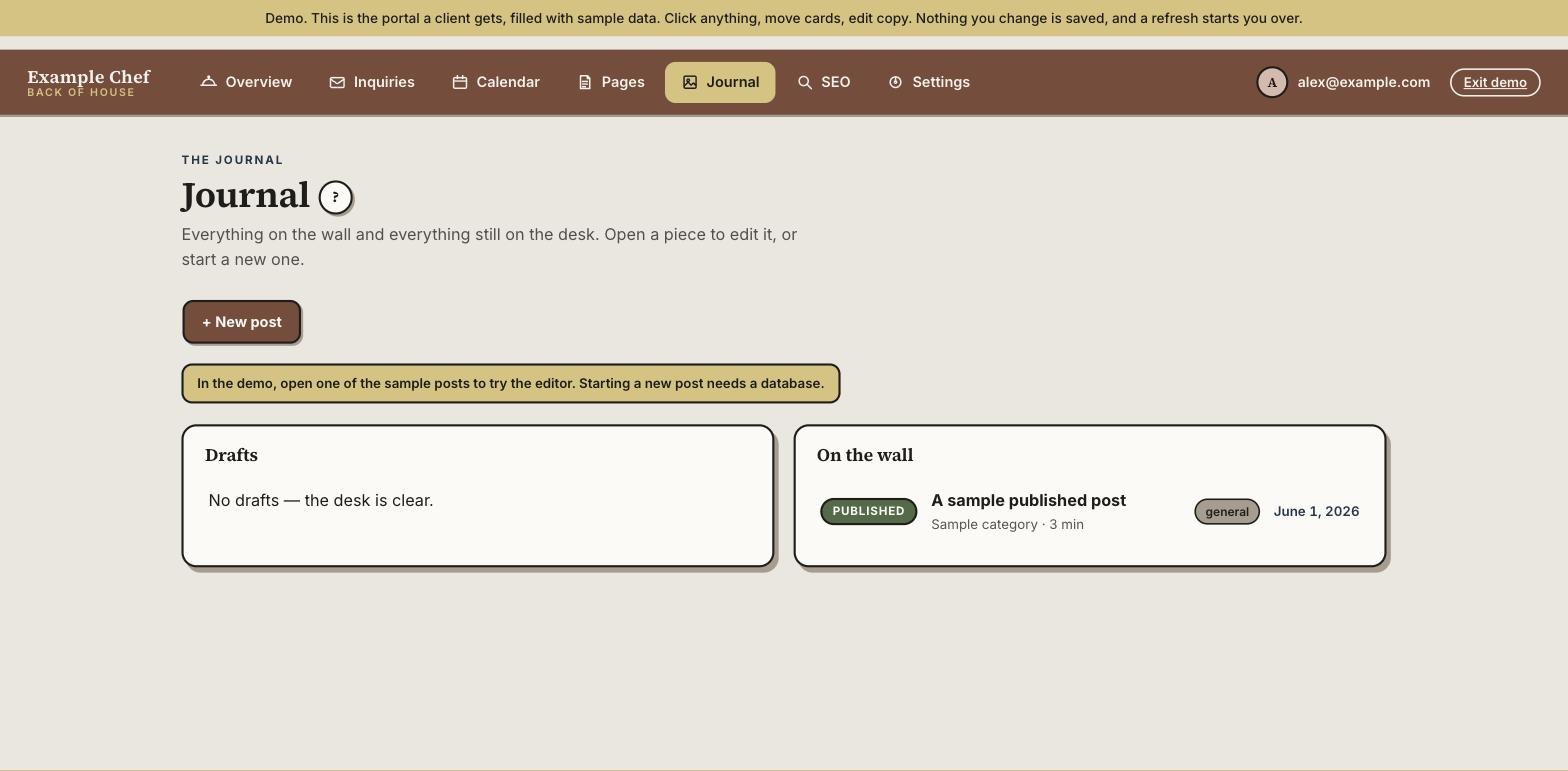Click the Exit demo button
The image size is (1568, 771).
(1495, 82)
